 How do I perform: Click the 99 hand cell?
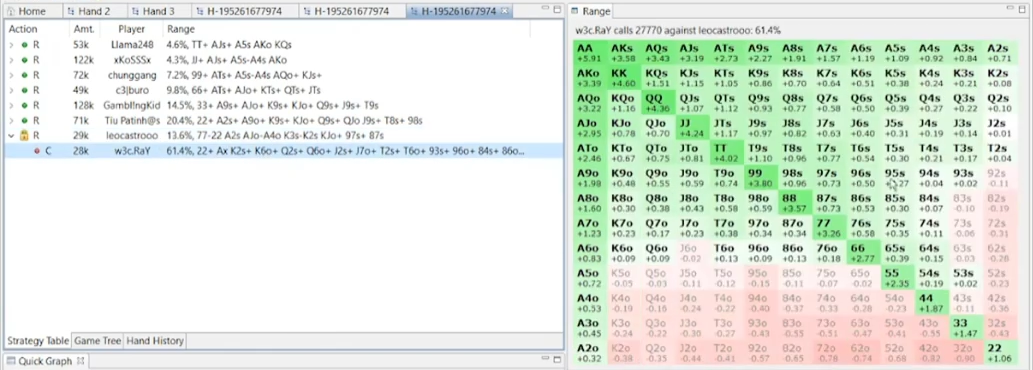point(762,177)
